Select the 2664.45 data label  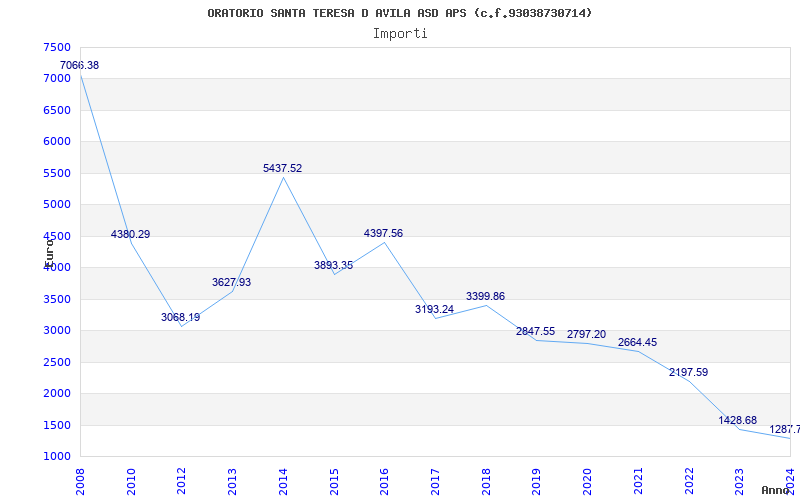point(637,342)
